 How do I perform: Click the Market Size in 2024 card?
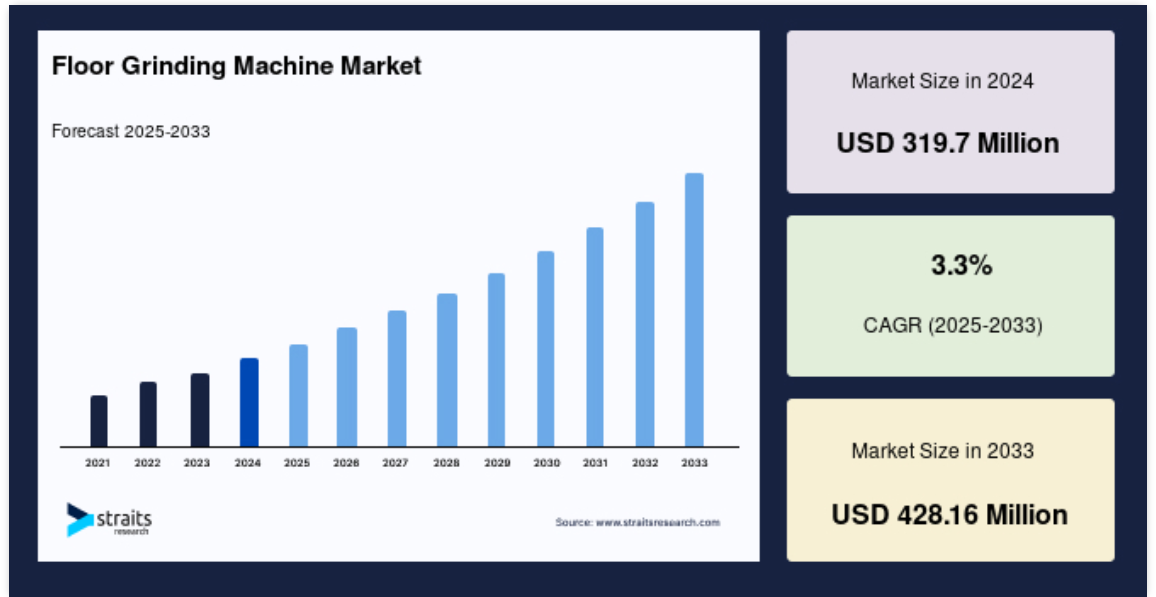[950, 112]
